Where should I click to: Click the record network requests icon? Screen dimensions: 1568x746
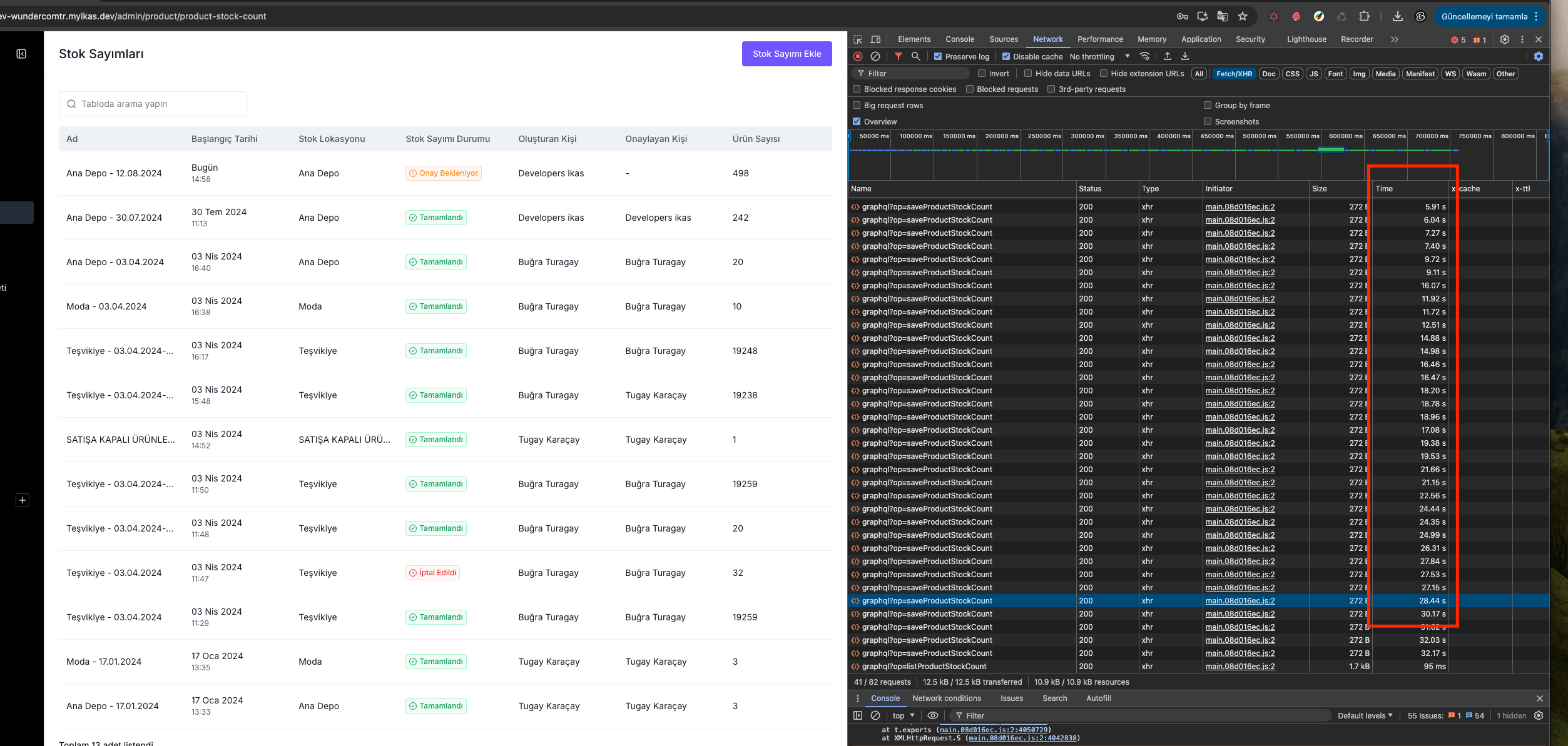point(859,56)
